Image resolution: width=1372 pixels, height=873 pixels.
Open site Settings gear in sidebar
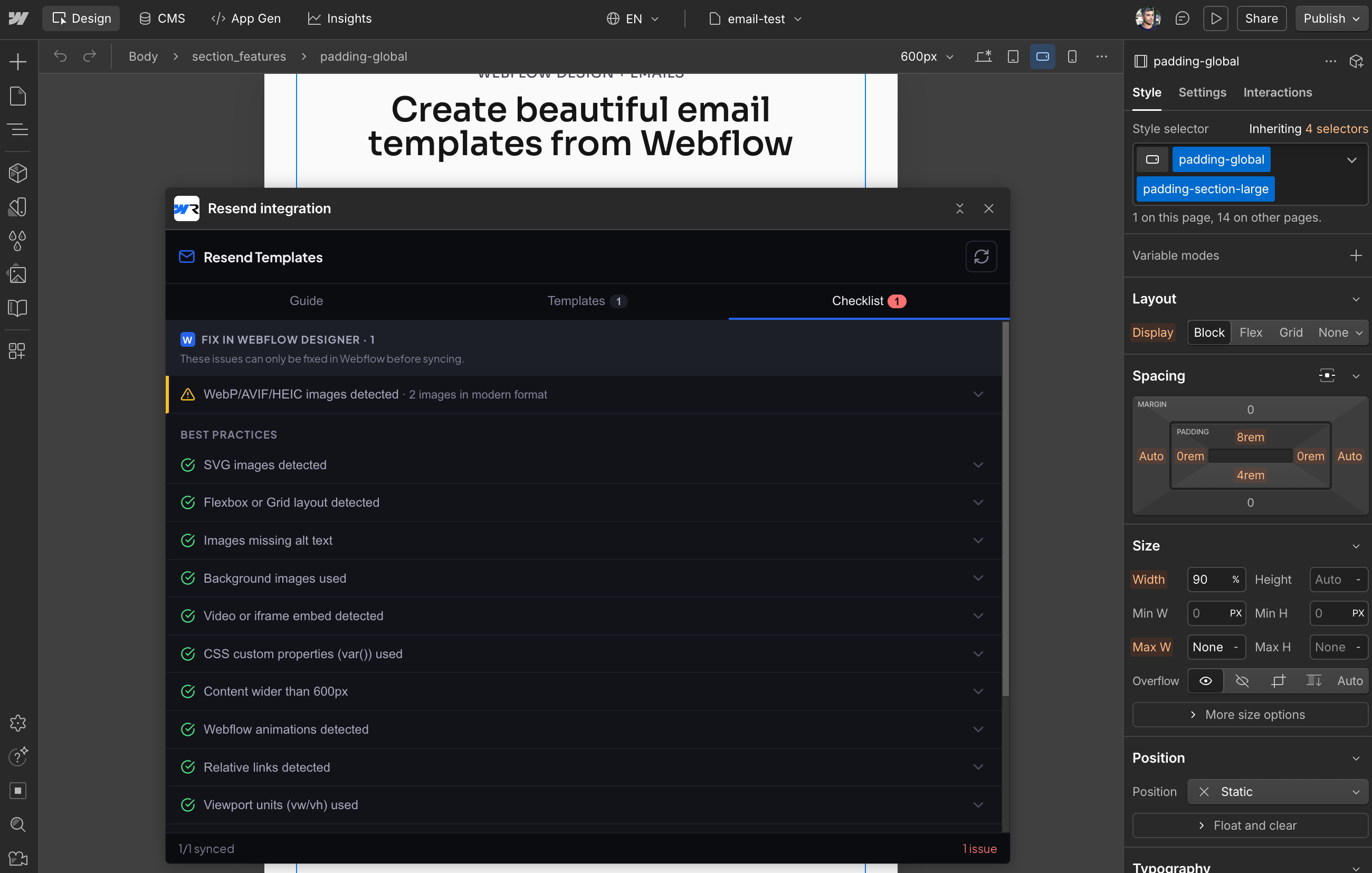coord(18,723)
